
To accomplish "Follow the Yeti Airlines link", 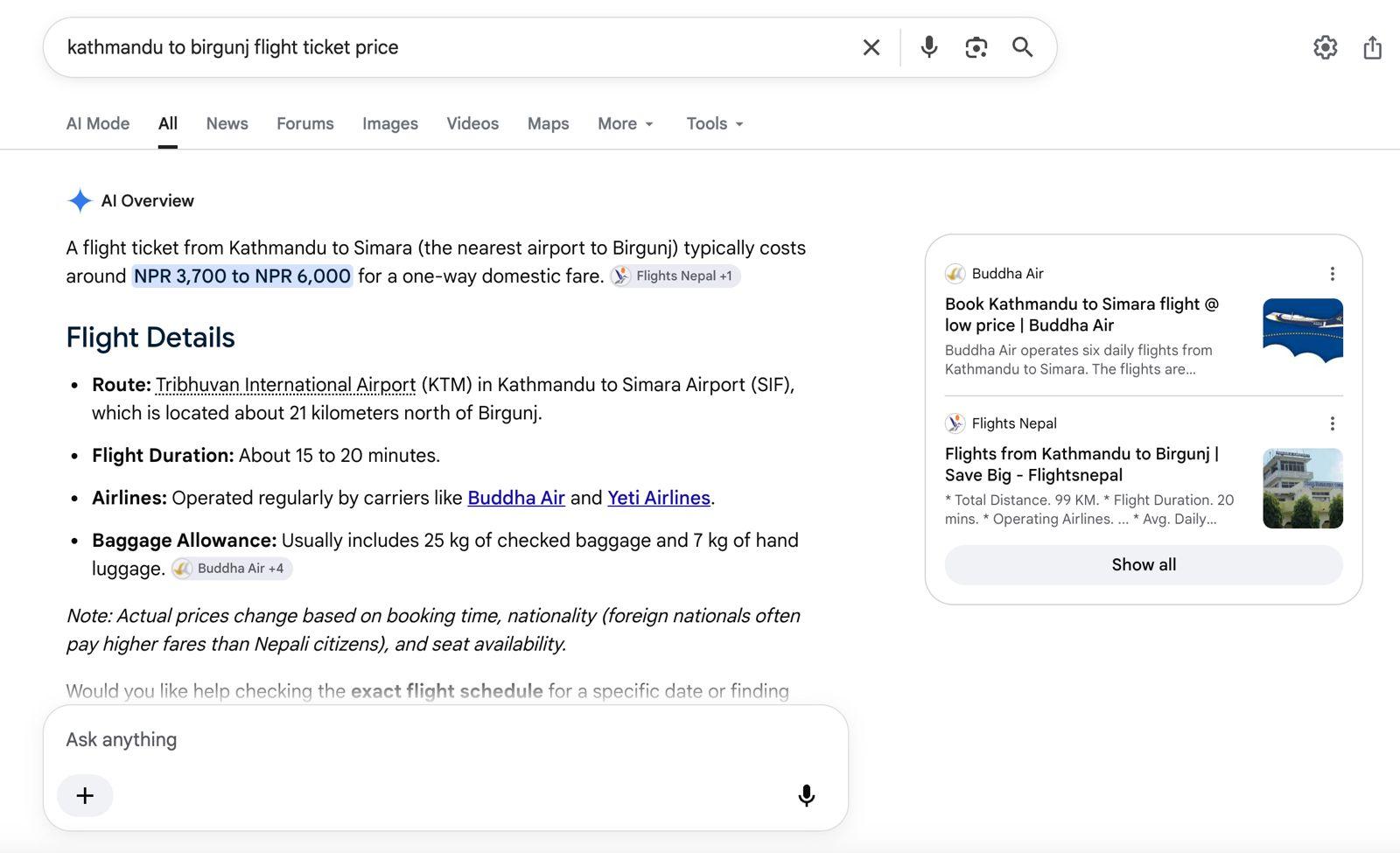I will point(659,498).
